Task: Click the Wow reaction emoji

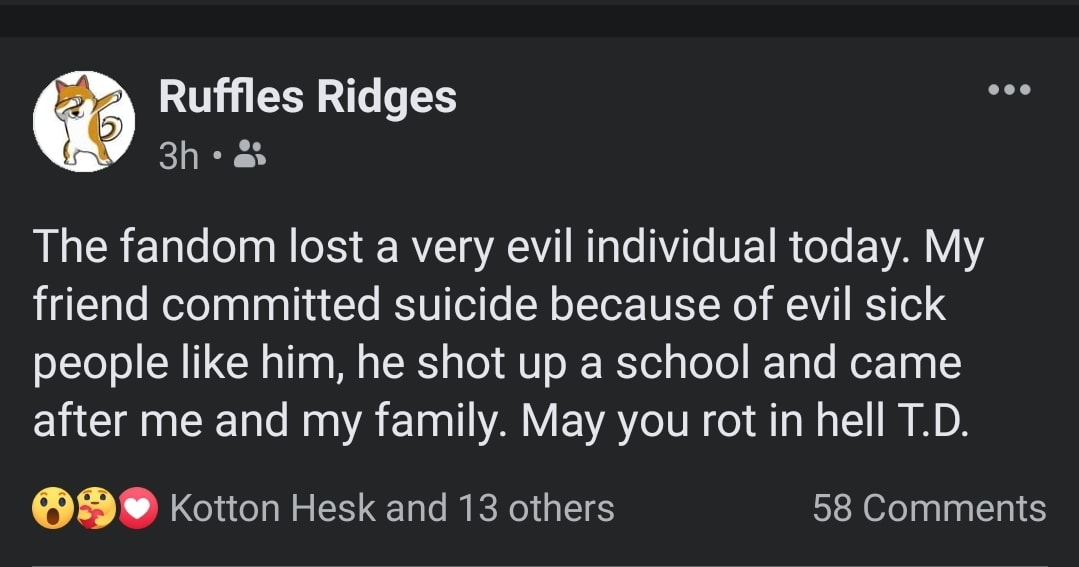Action: [52, 509]
